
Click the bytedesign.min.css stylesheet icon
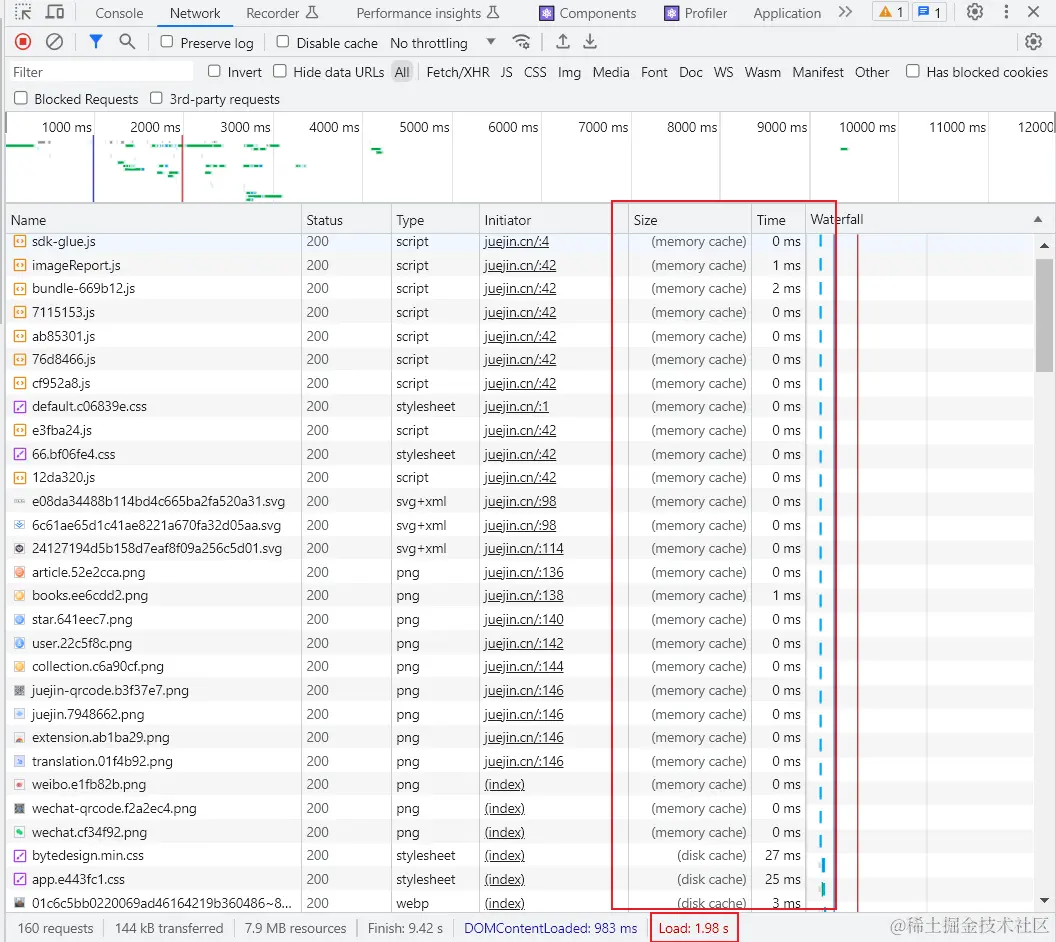(x=20, y=856)
